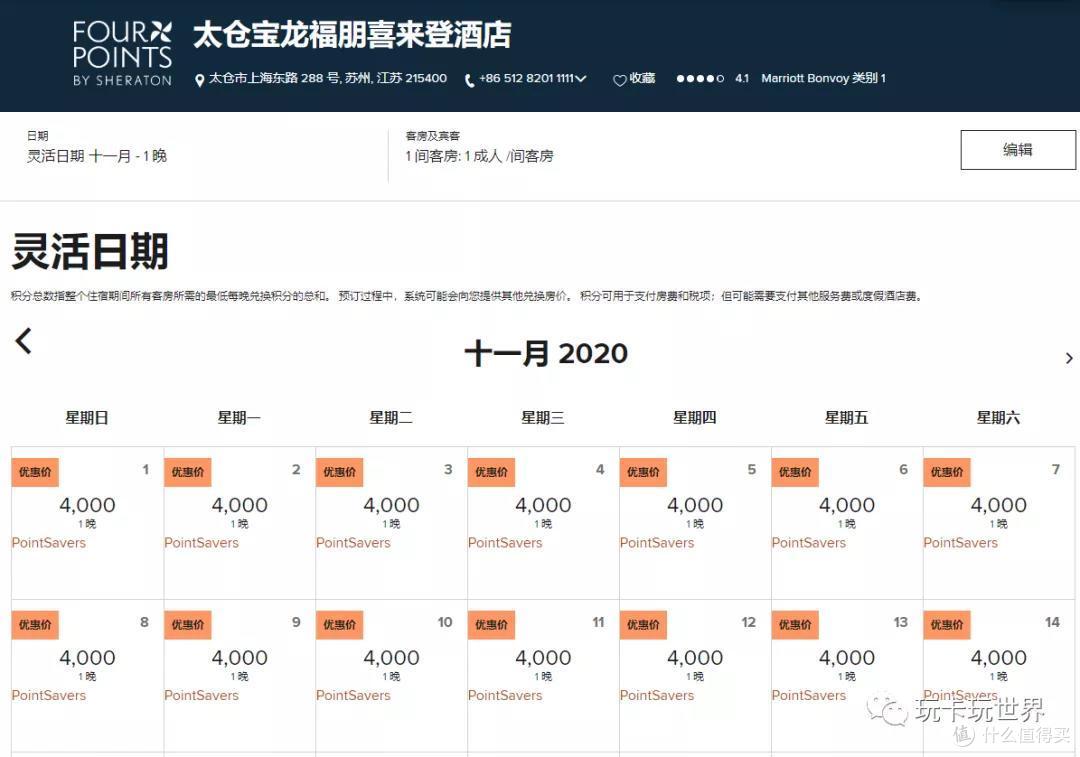Select November 7 calendar cell
The height and width of the screenshot is (757, 1080).
999,523
